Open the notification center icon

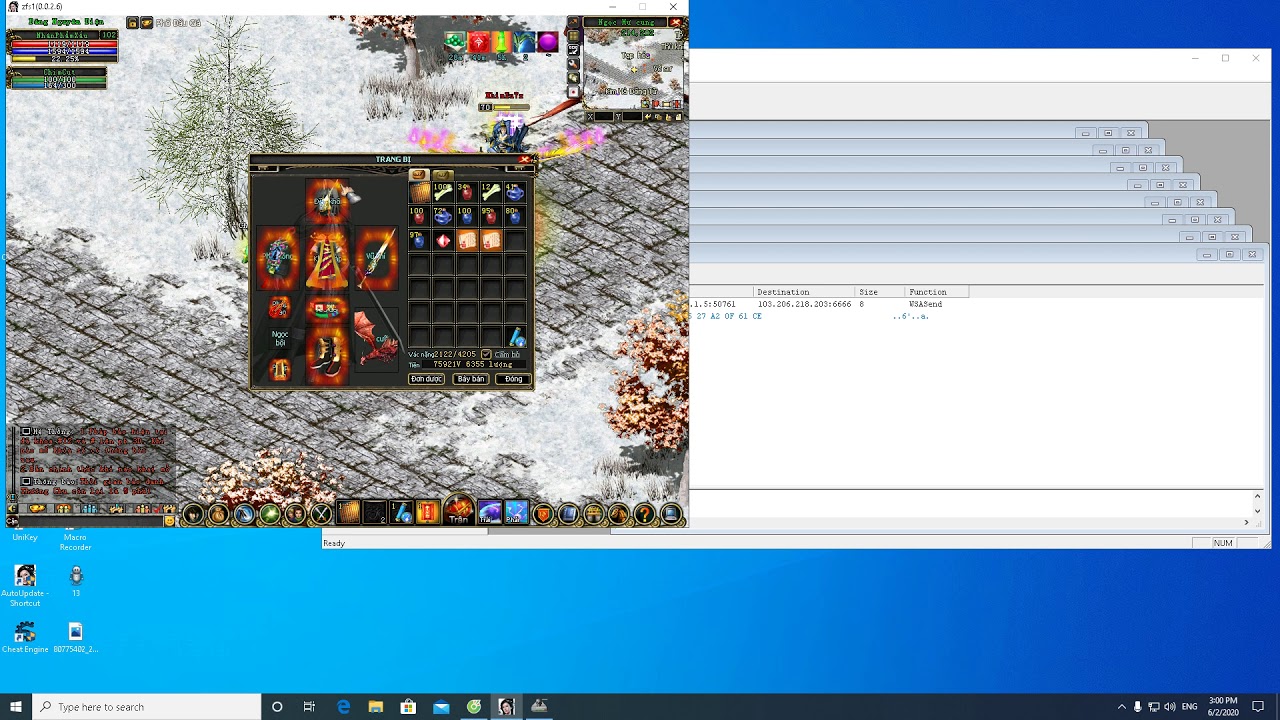point(1258,707)
